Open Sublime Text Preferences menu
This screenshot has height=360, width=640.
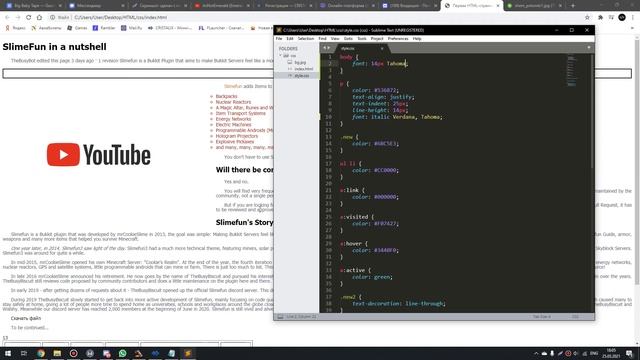[x=398, y=39]
